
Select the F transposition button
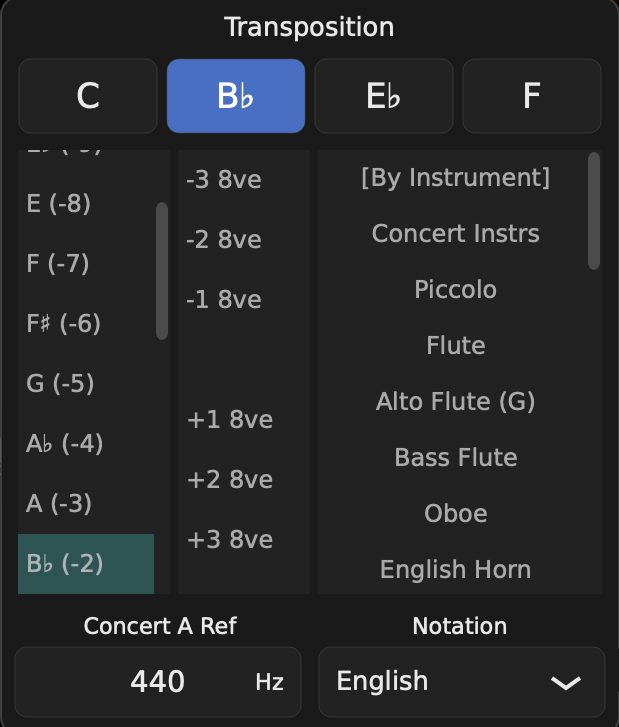coord(532,96)
